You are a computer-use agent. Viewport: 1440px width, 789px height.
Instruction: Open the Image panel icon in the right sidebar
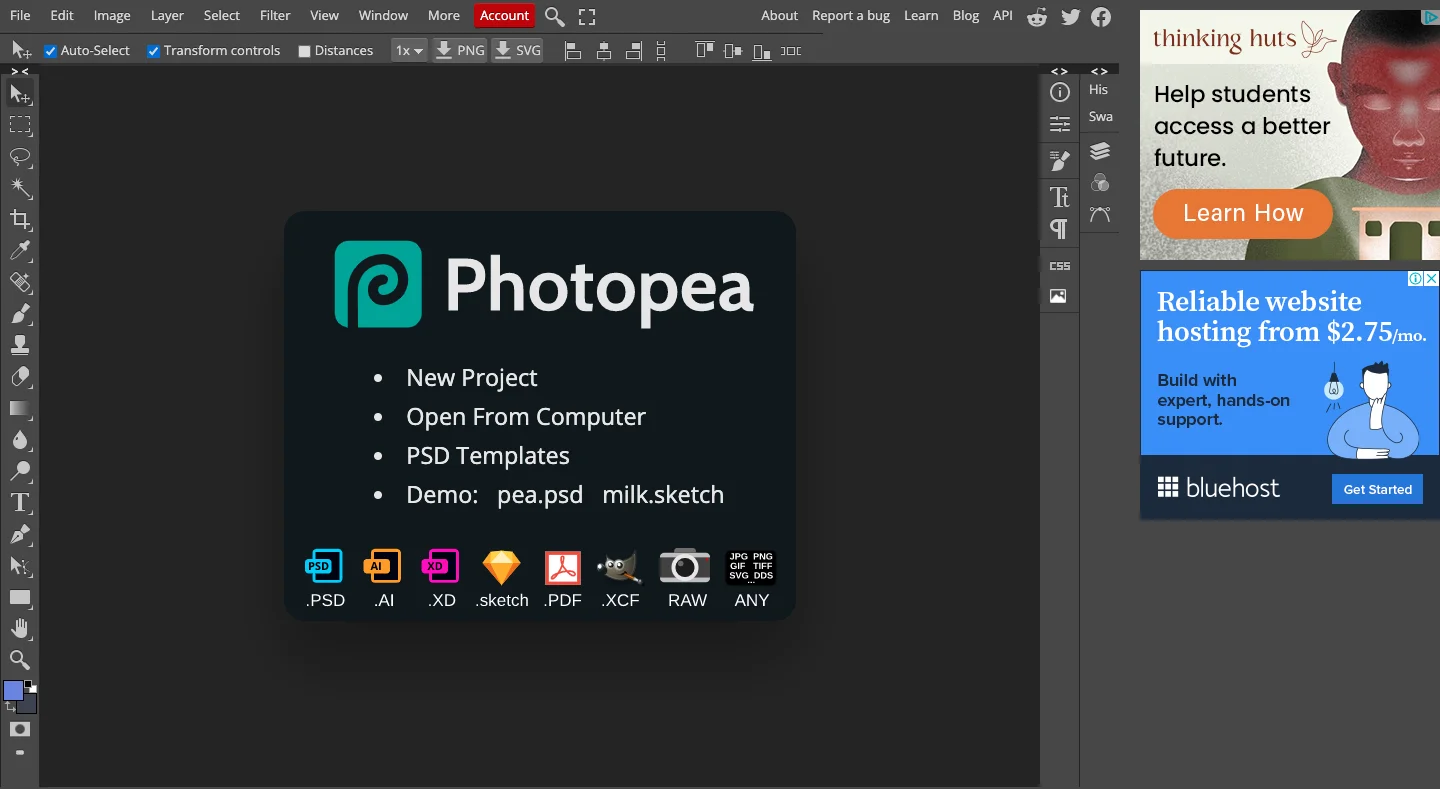[1058, 296]
